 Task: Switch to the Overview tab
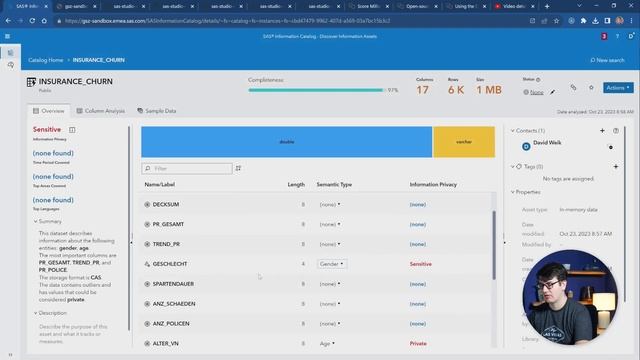pos(49,111)
